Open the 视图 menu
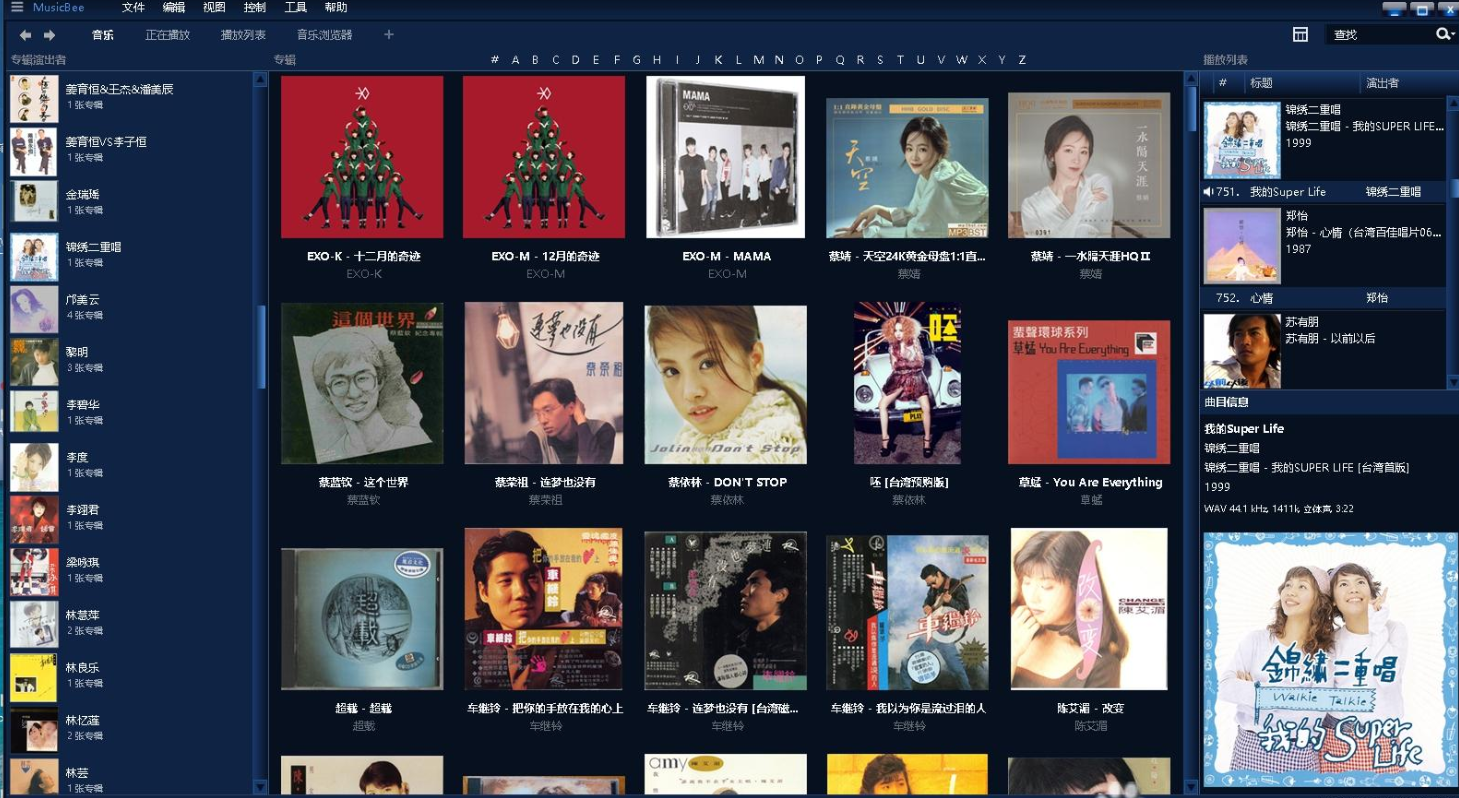 (214, 8)
